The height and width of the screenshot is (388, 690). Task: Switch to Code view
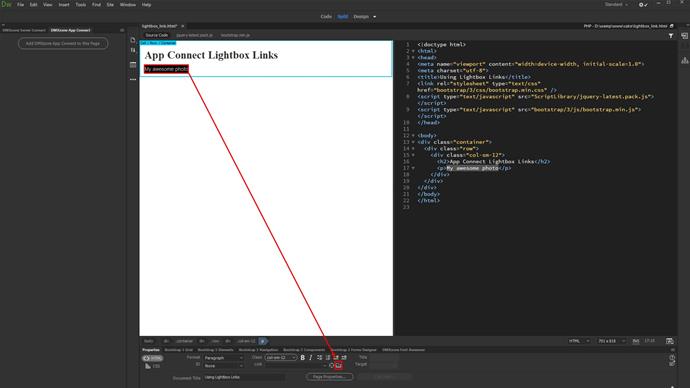pos(326,17)
